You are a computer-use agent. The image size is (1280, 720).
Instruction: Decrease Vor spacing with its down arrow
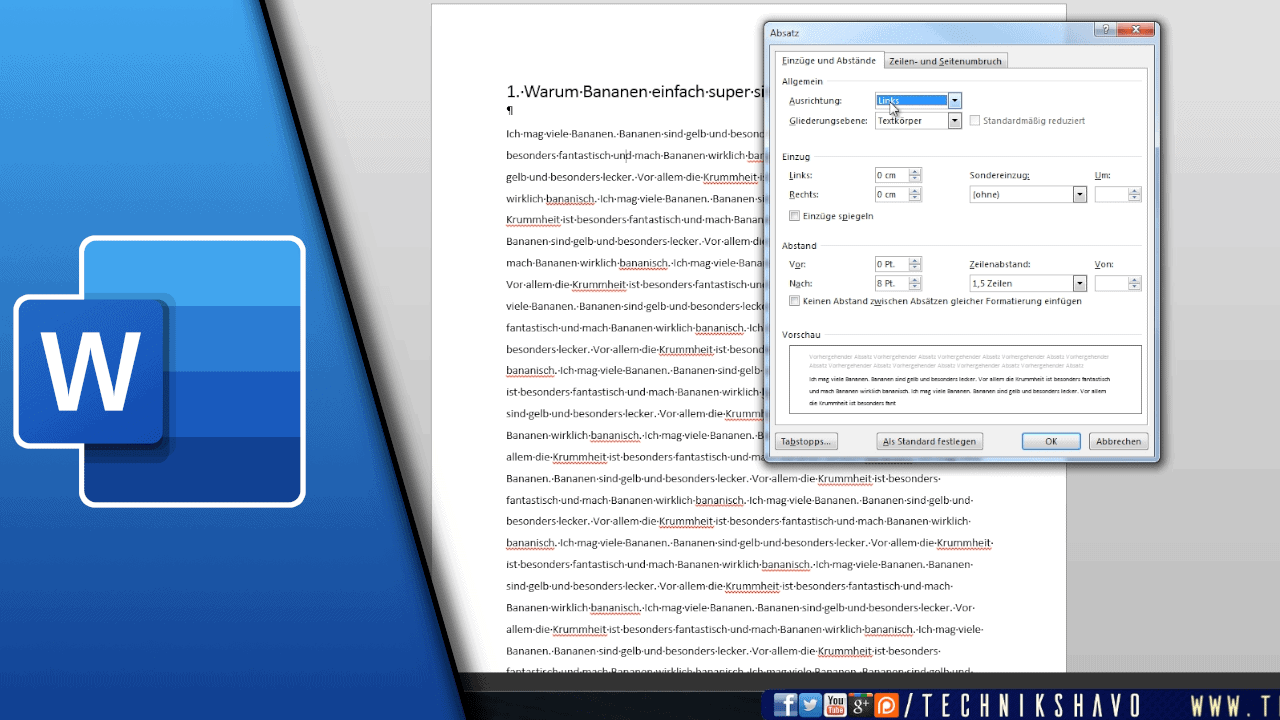pyautogui.click(x=915, y=268)
